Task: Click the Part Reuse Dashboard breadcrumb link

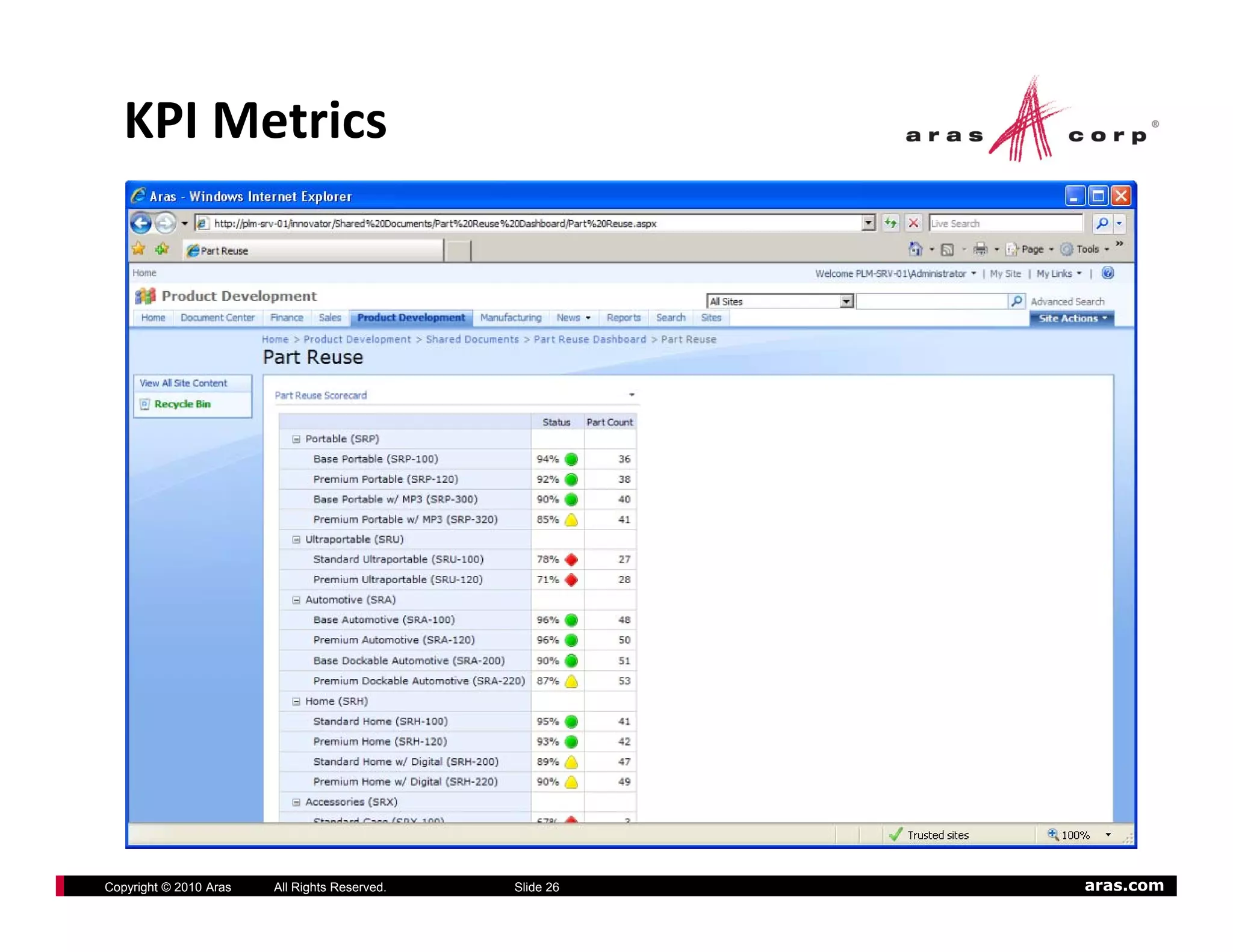Action: 589,339
